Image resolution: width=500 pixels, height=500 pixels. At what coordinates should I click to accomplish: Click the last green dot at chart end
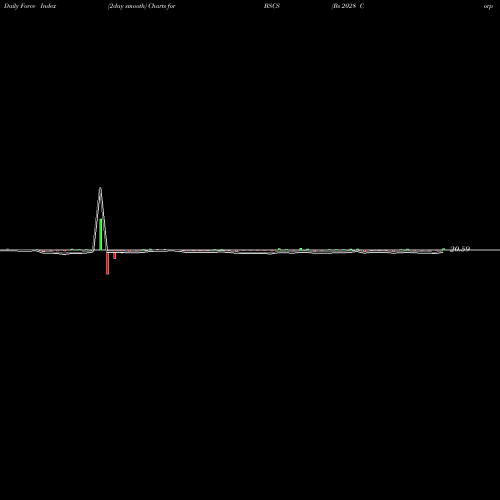(443, 249)
